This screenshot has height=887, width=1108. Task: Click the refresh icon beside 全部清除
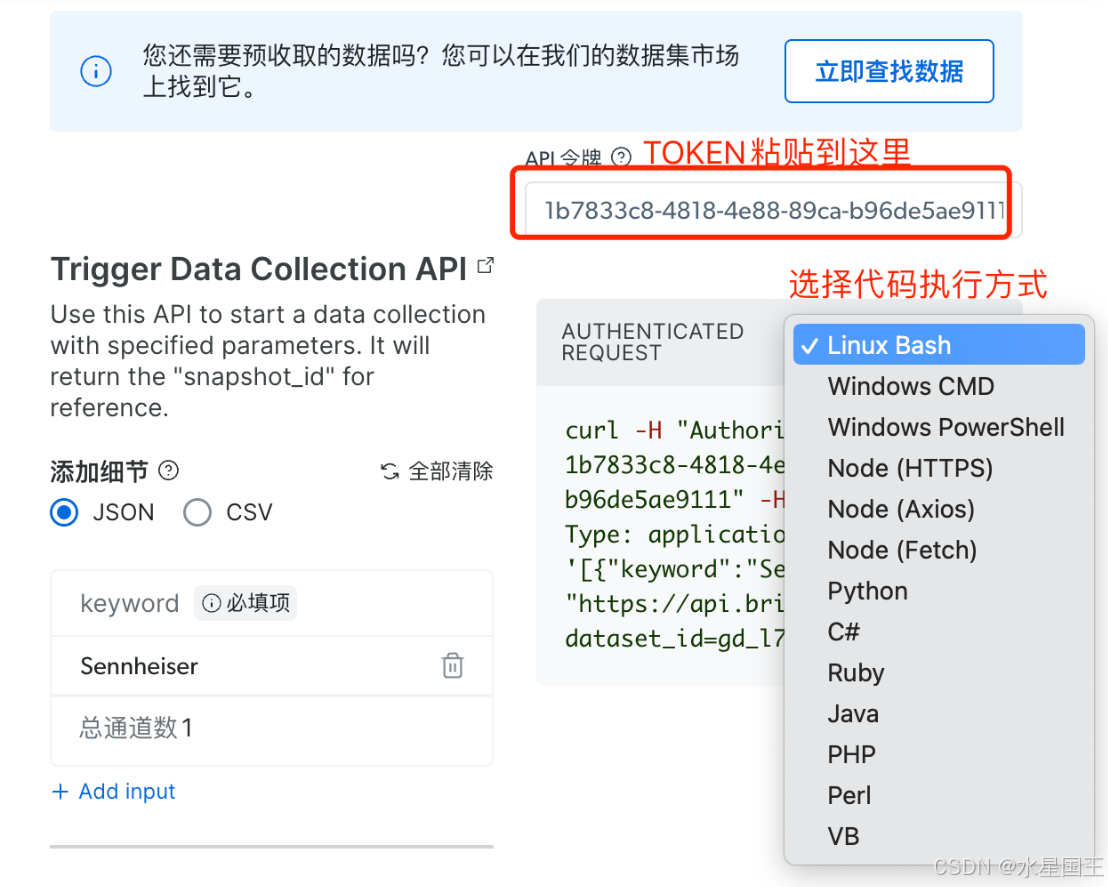pos(390,471)
